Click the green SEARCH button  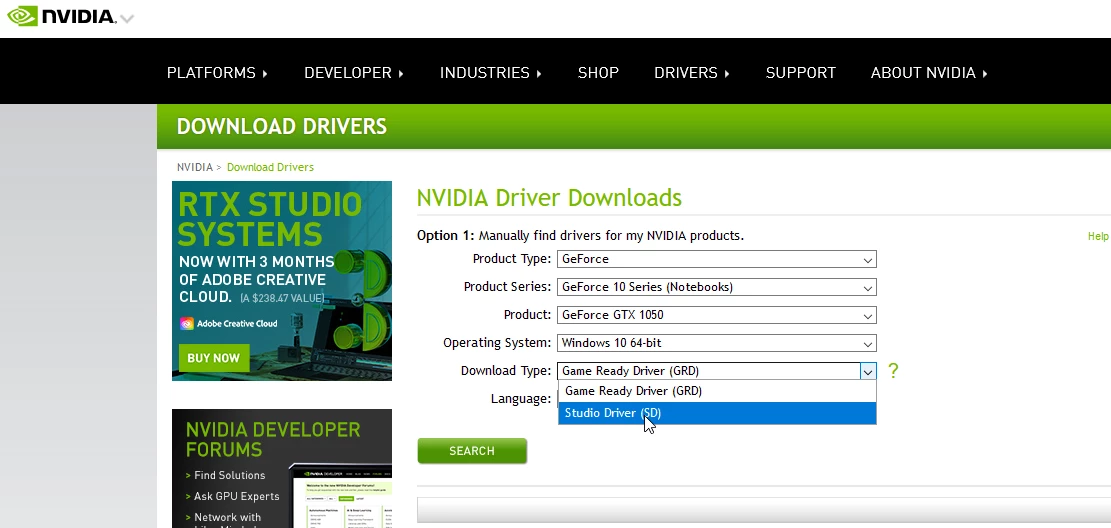472,451
